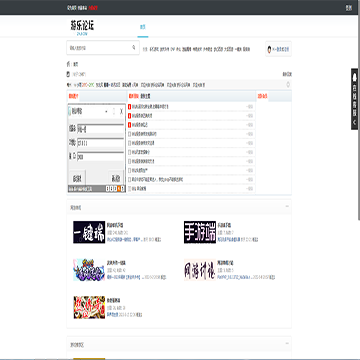
Task: Toggle the collapse arrow on the announcement bar
Action: tap(288, 85)
